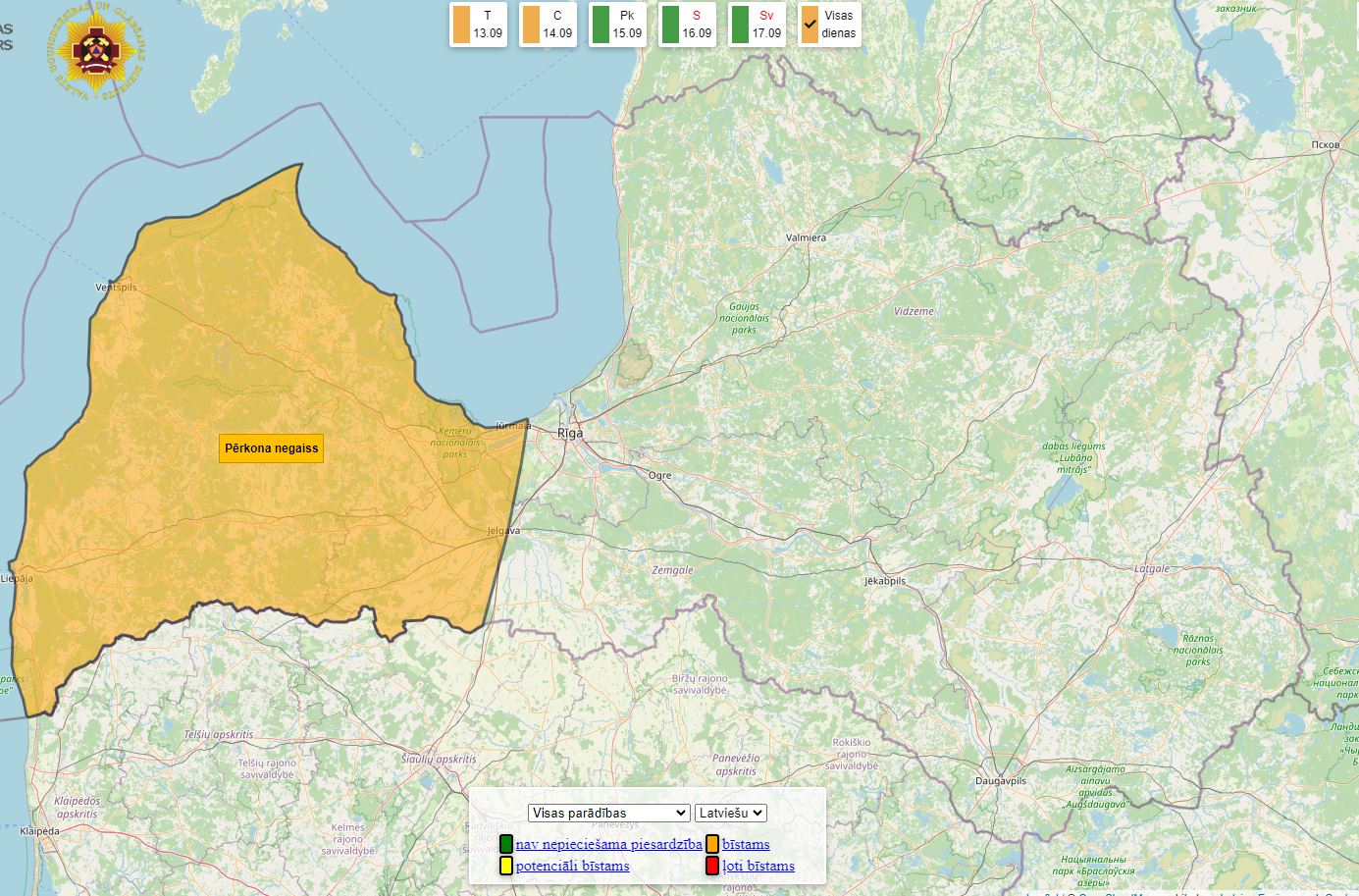Image resolution: width=1359 pixels, height=896 pixels.
Task: Click the yellow legend color square
Action: click(506, 866)
